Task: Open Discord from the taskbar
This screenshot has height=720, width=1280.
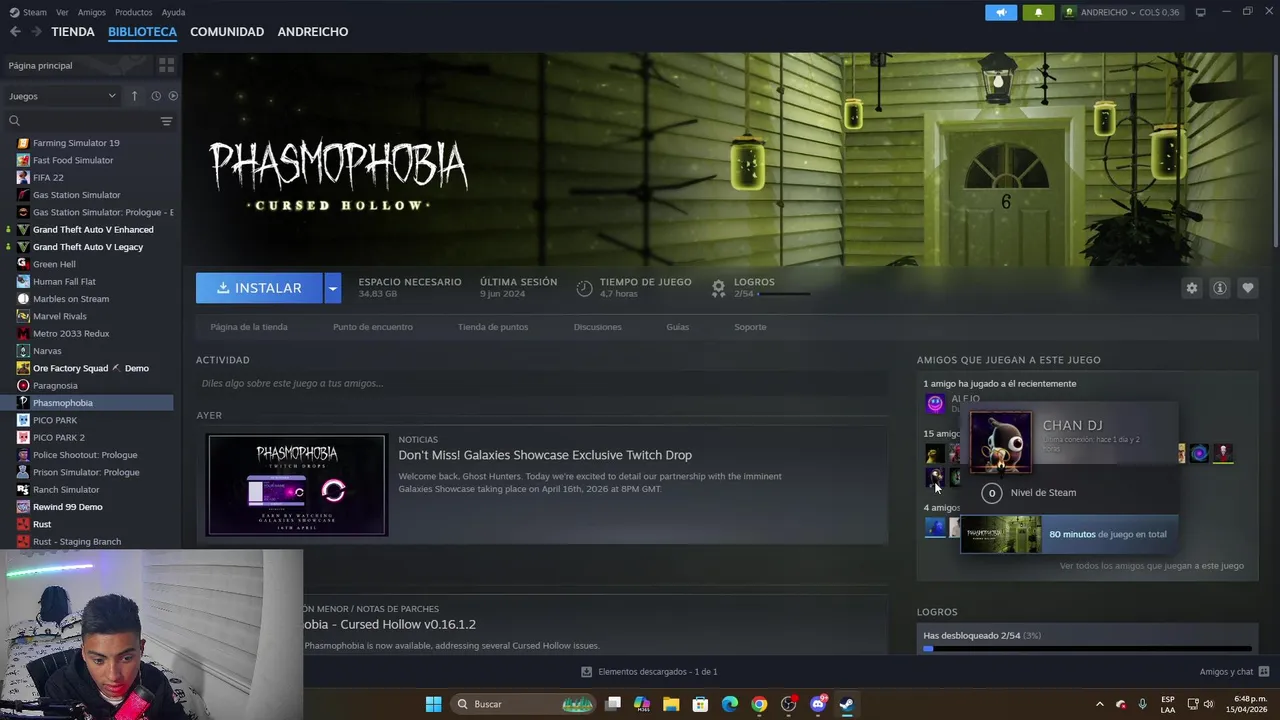Action: [x=818, y=704]
